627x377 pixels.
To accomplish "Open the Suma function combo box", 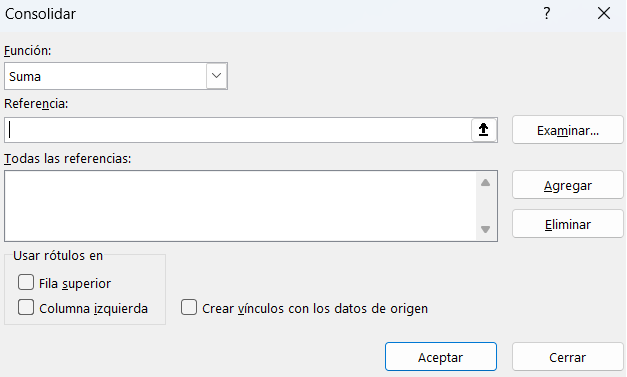I will click(x=116, y=76).
